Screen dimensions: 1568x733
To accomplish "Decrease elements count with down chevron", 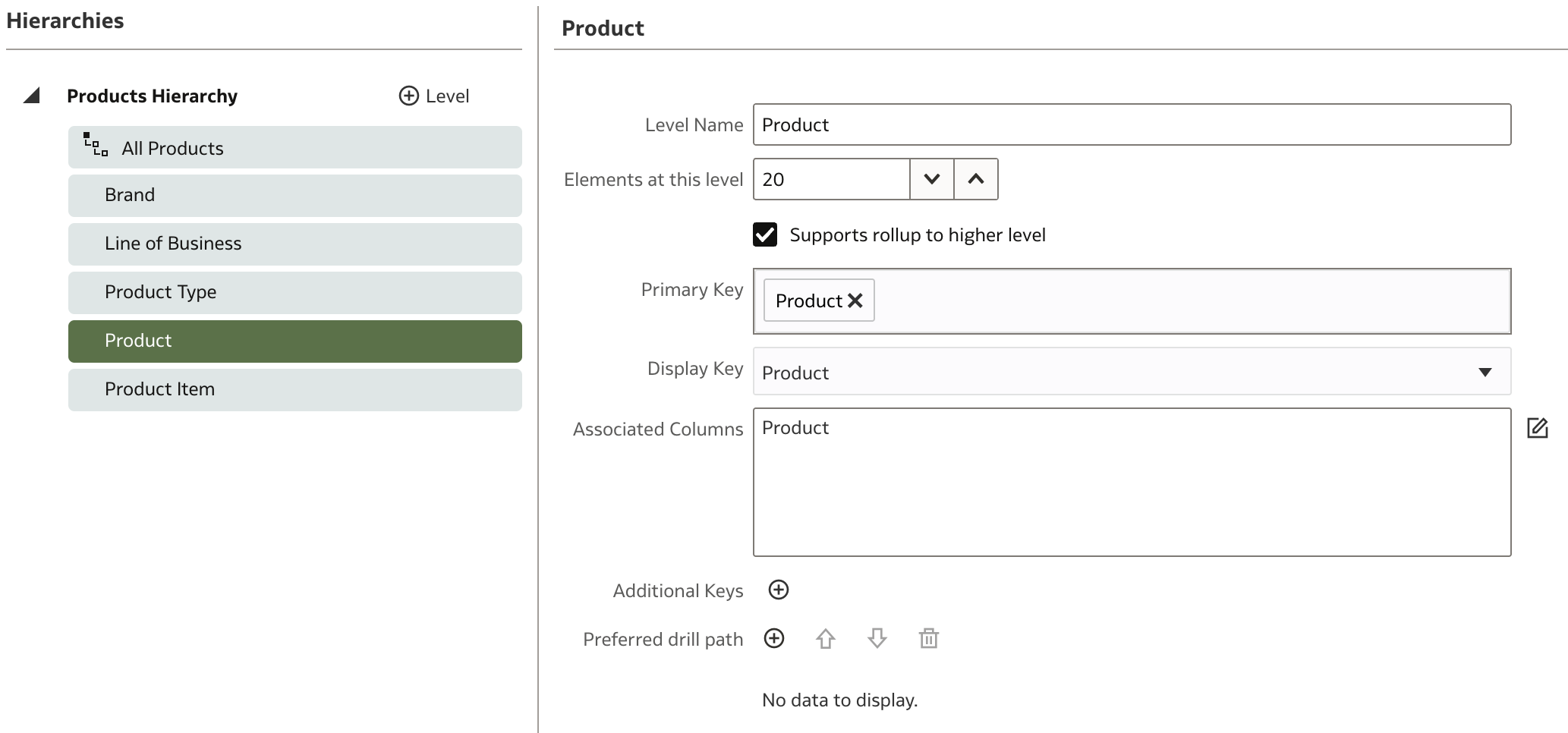I will point(932,179).
